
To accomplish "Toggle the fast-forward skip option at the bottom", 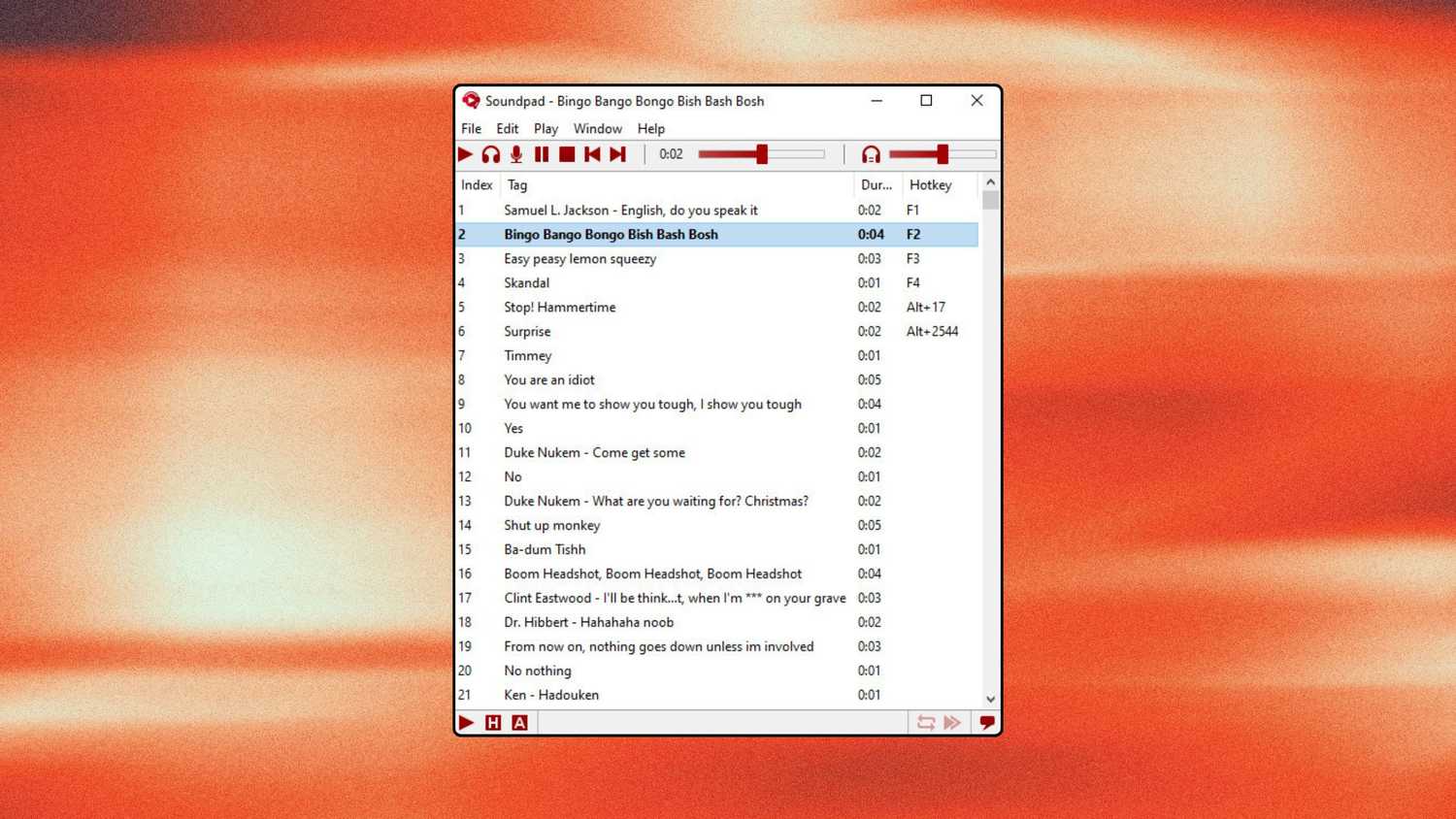I will point(952,722).
